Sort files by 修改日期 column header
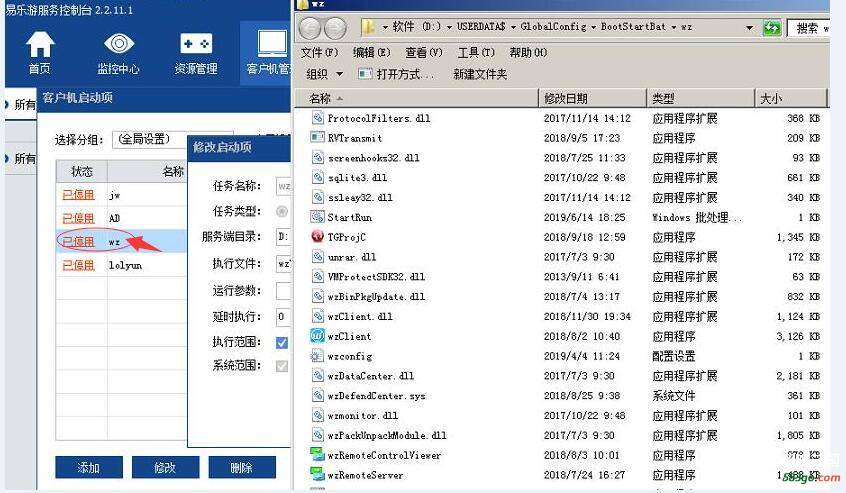 coord(592,98)
